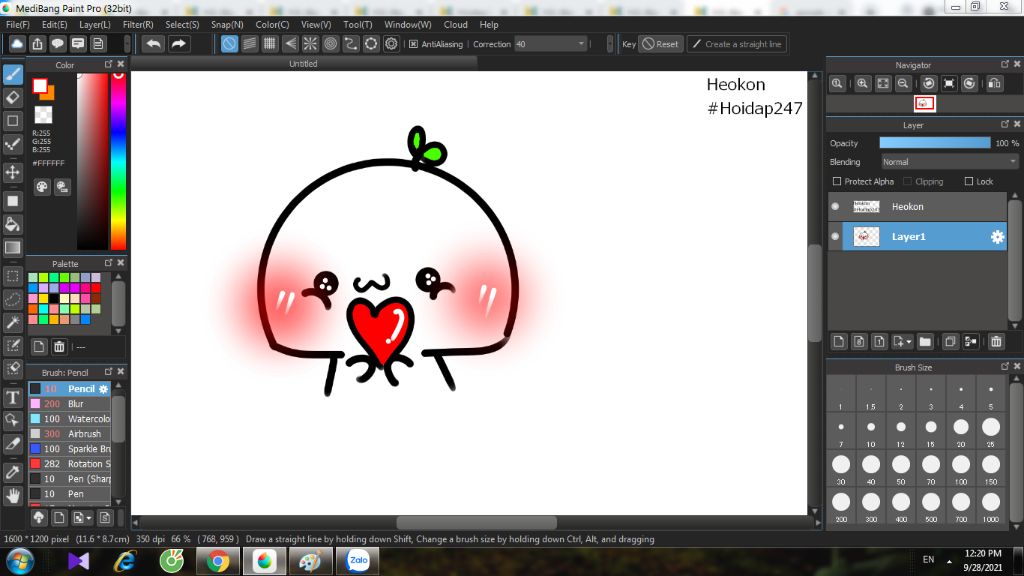
Task: Add a layer folder
Action: click(x=925, y=342)
